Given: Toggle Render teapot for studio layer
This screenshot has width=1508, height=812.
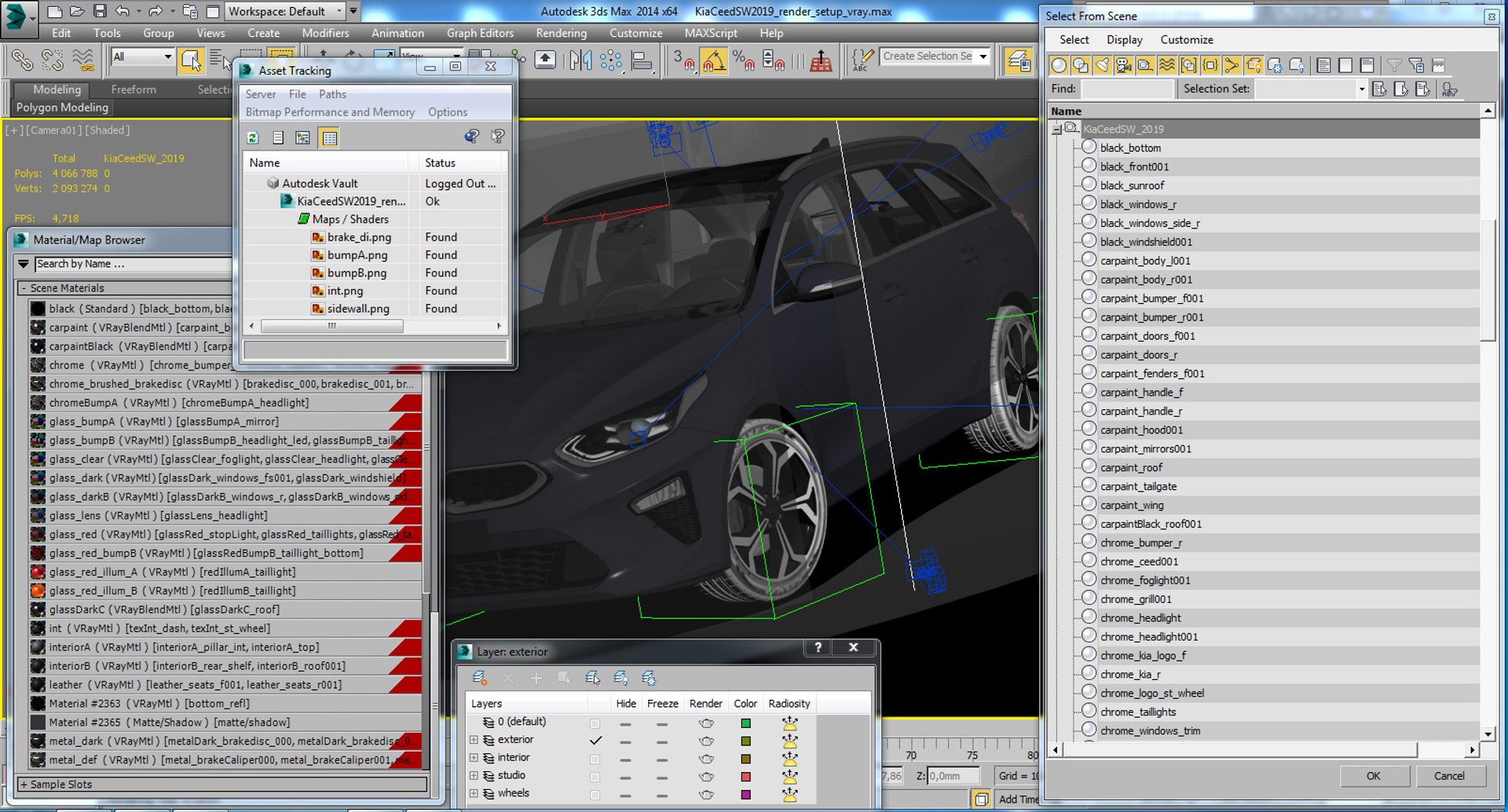Looking at the screenshot, I should (706, 777).
